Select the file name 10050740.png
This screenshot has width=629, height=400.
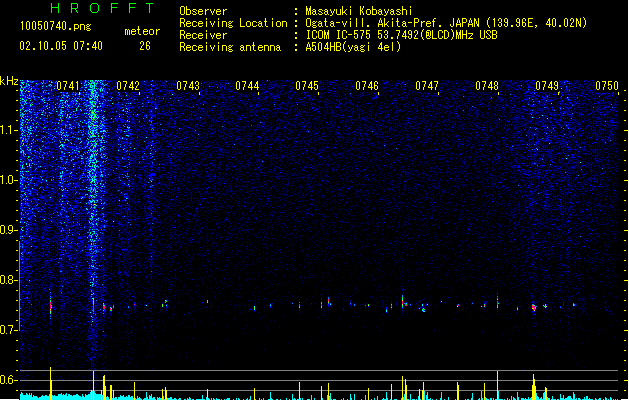[x=55, y=26]
